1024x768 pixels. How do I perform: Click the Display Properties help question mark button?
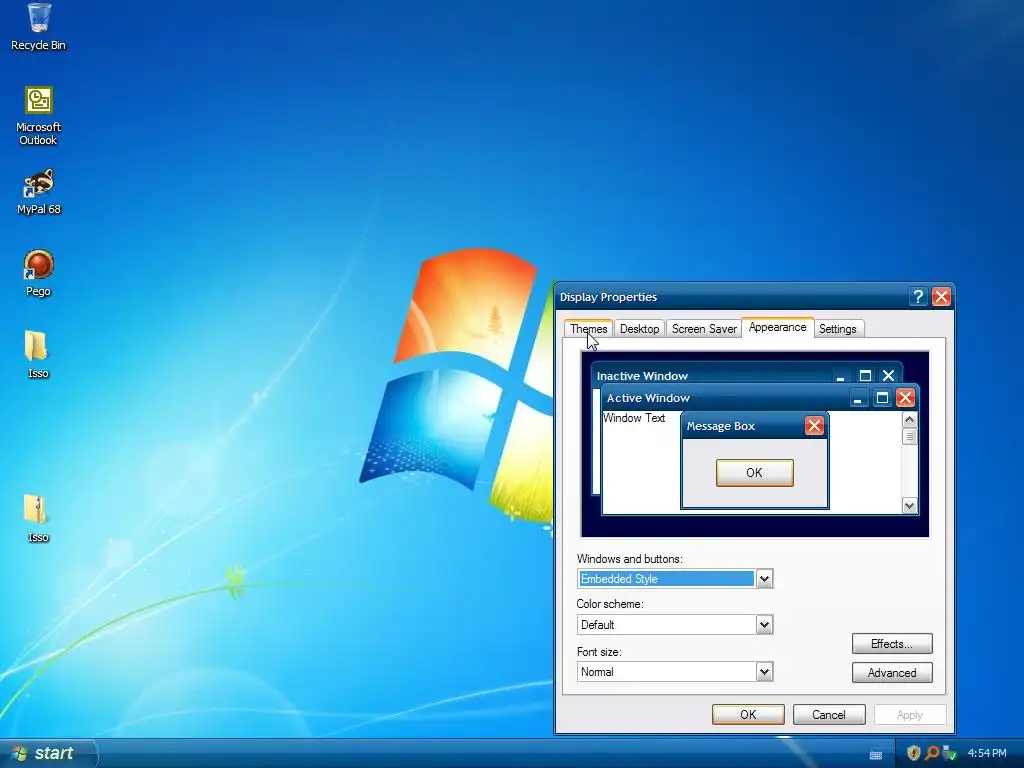[x=918, y=297]
